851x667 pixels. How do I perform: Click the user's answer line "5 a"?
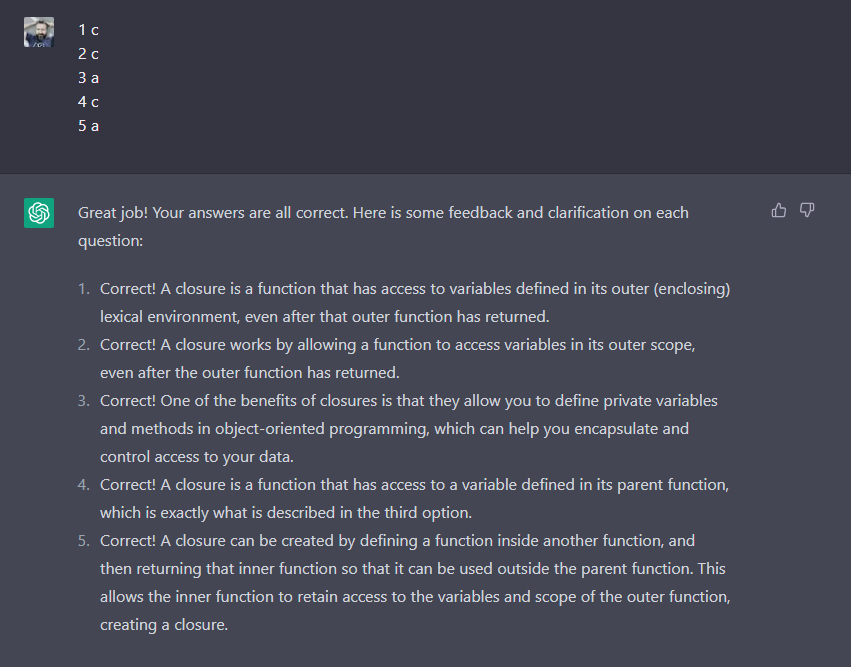tap(88, 126)
